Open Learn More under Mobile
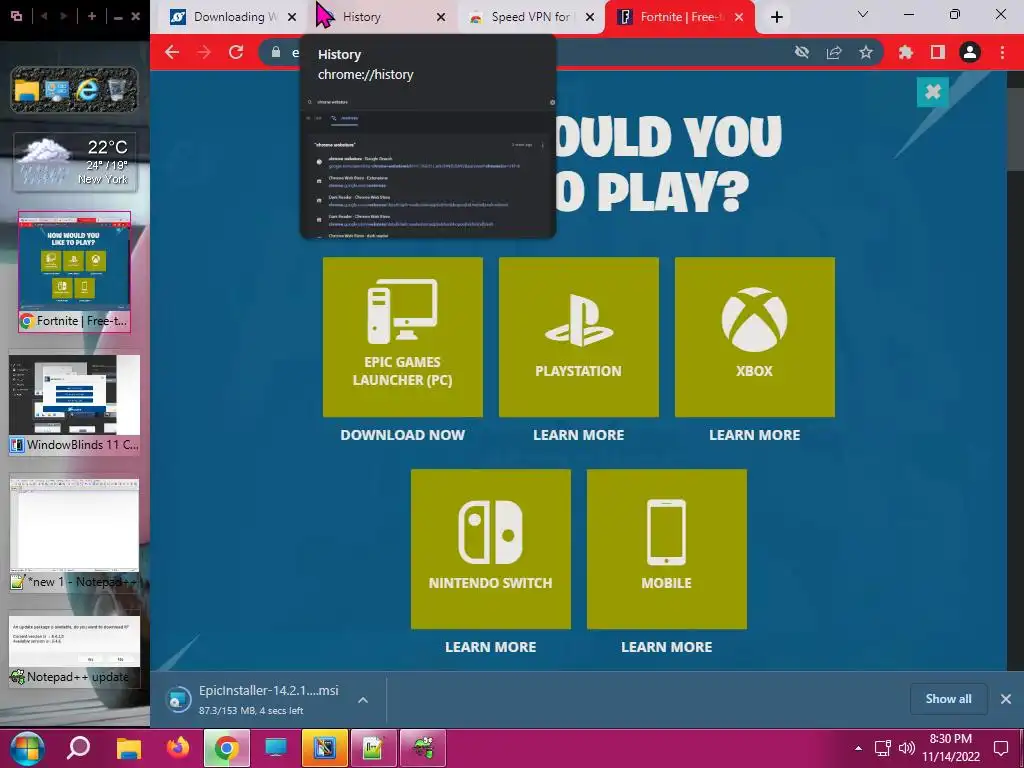Screen dimensions: 1024x768 pos(667,647)
